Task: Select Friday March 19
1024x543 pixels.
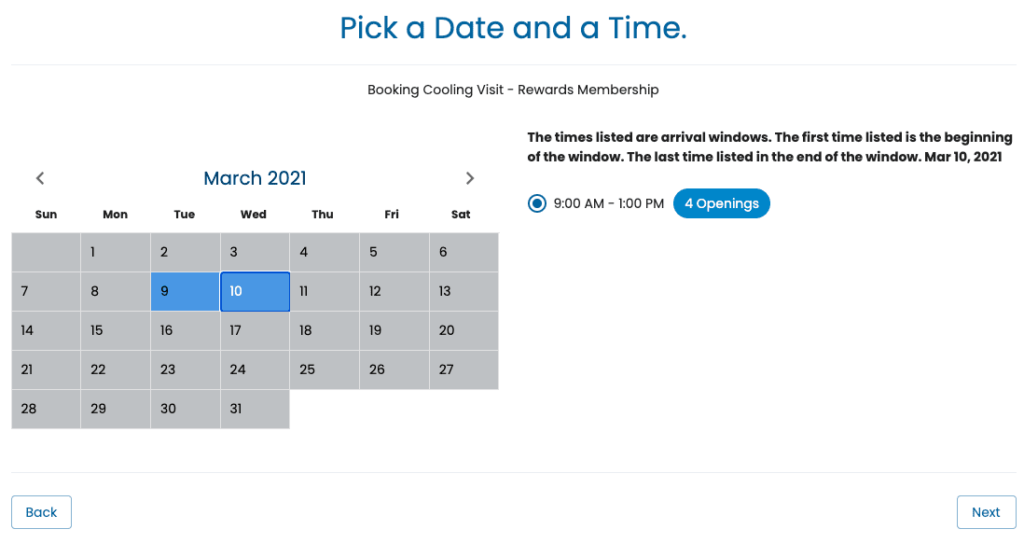Action: point(394,331)
